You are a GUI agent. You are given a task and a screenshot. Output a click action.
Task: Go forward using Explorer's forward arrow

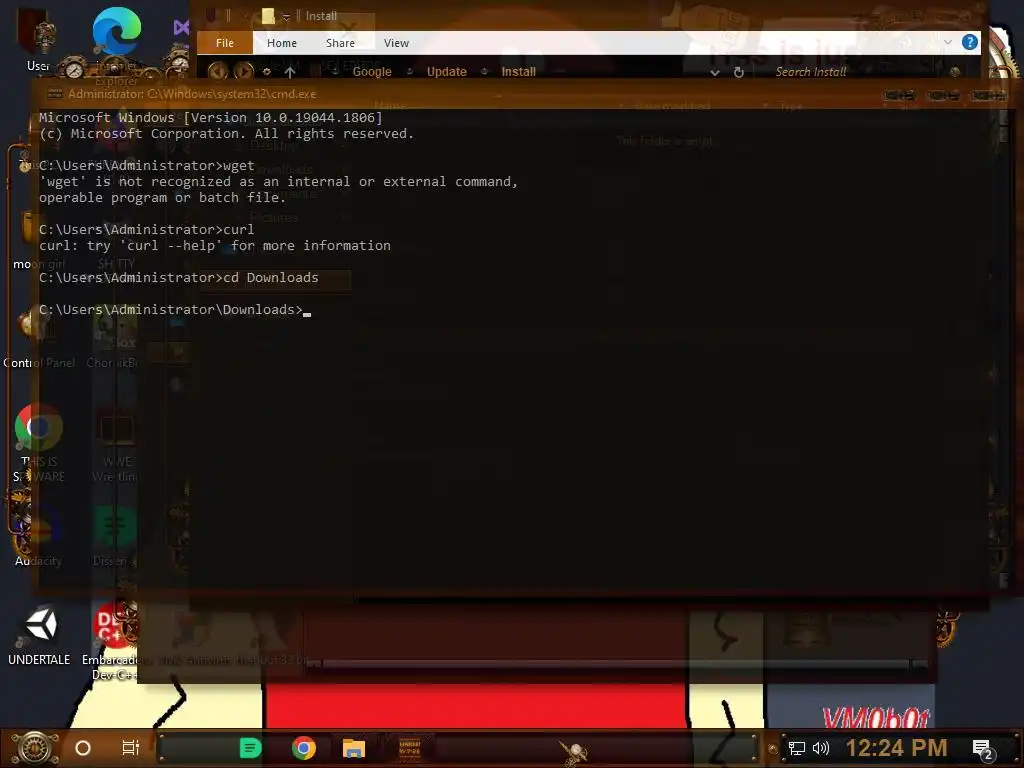coord(244,71)
